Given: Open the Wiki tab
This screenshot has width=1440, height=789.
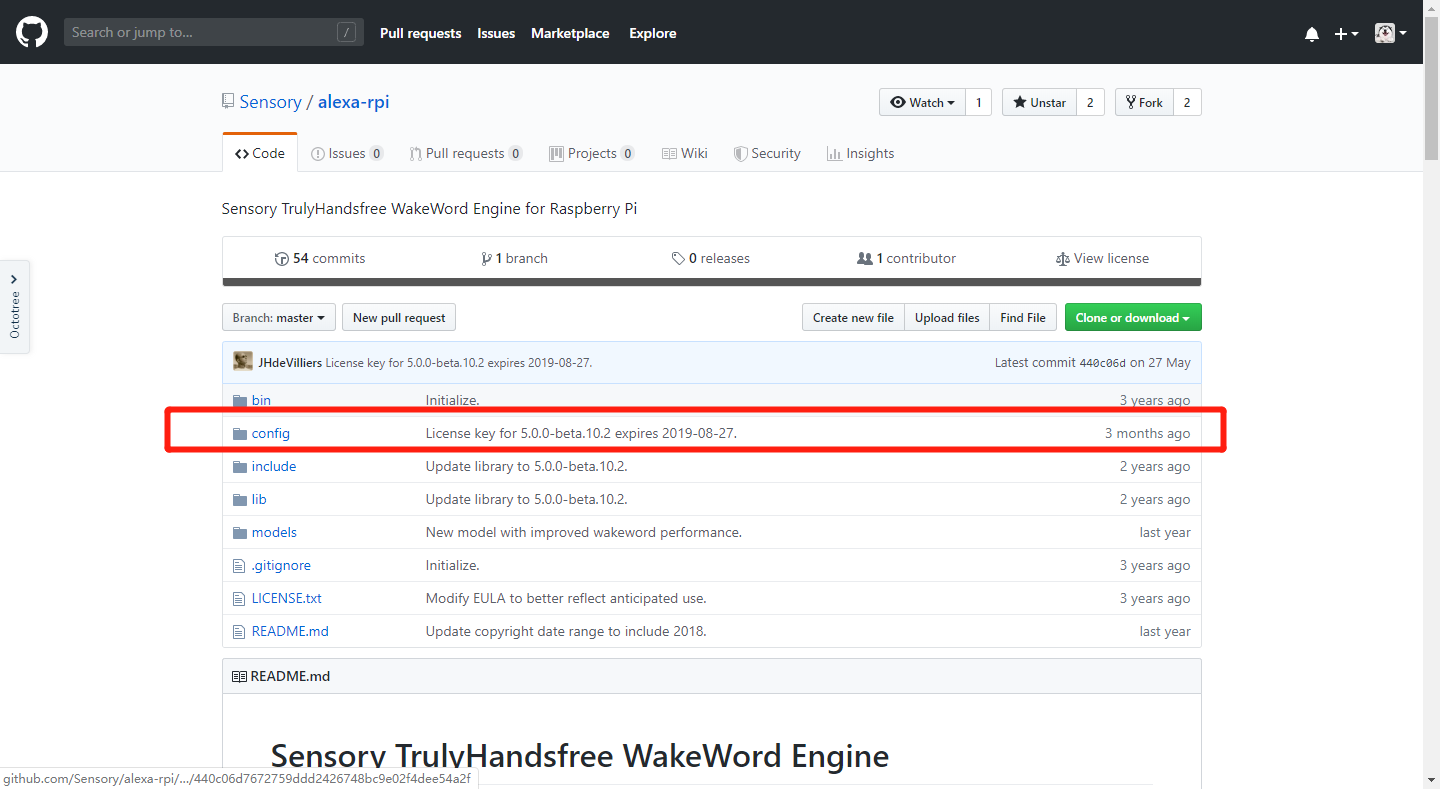Looking at the screenshot, I should click(x=684, y=153).
